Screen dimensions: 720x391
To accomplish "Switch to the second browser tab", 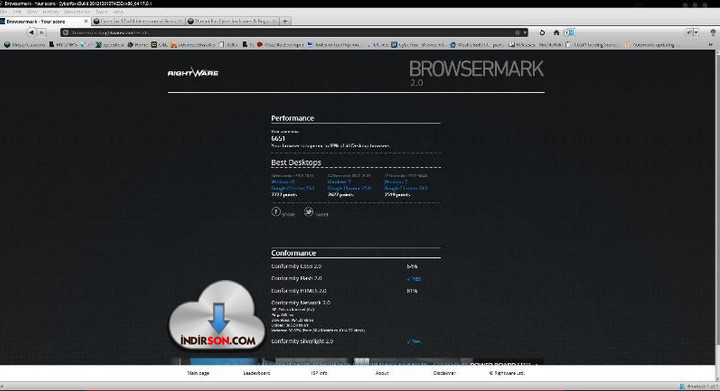I will 138,21.
